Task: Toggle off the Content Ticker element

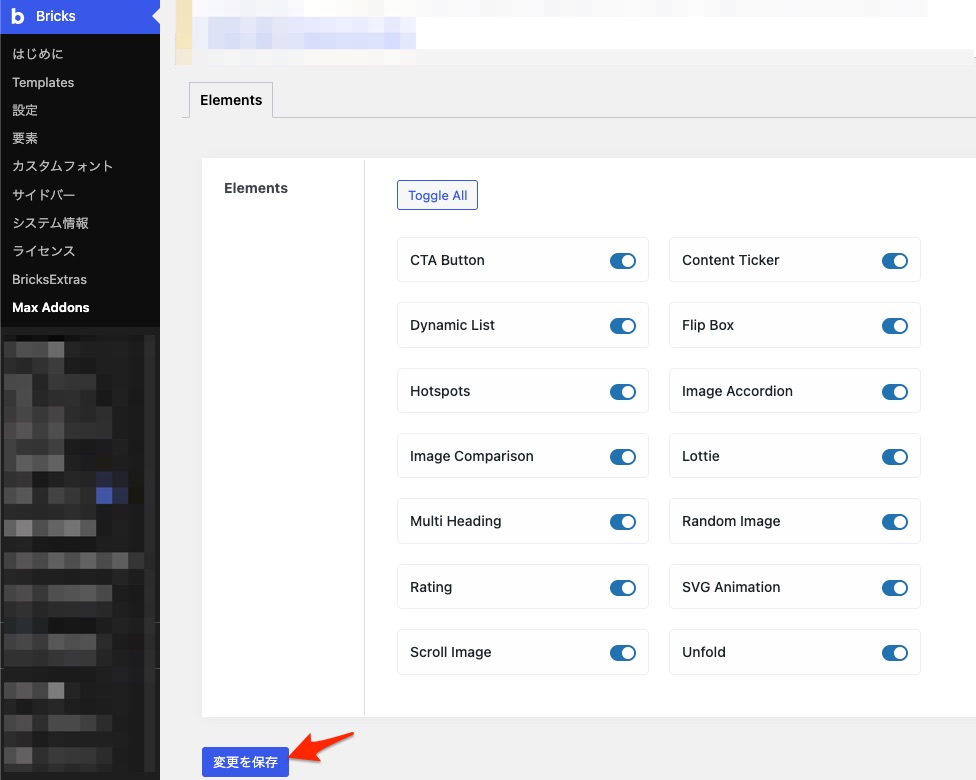Action: 895,260
